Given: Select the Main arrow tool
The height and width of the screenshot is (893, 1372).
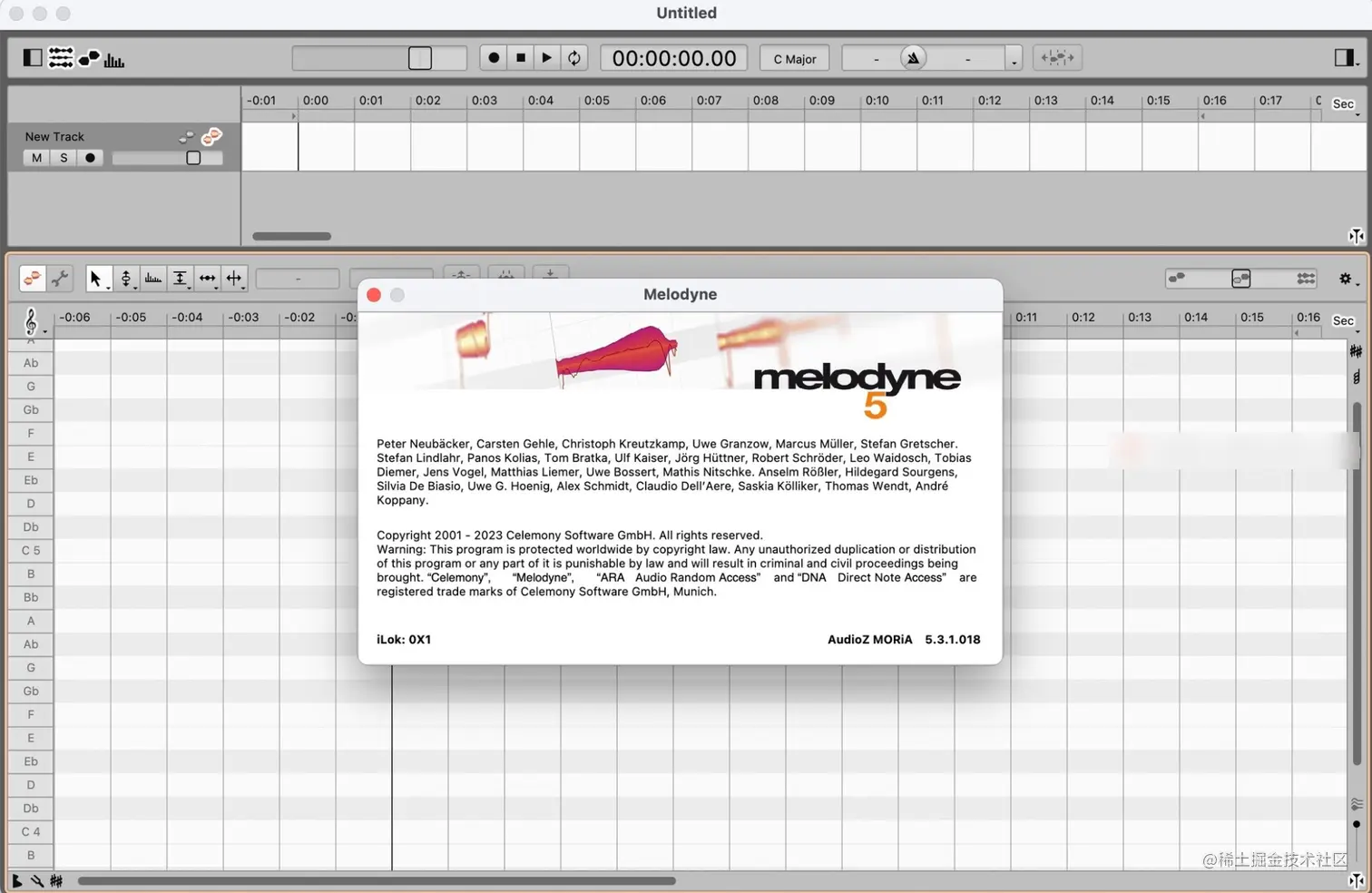Looking at the screenshot, I should [x=97, y=279].
